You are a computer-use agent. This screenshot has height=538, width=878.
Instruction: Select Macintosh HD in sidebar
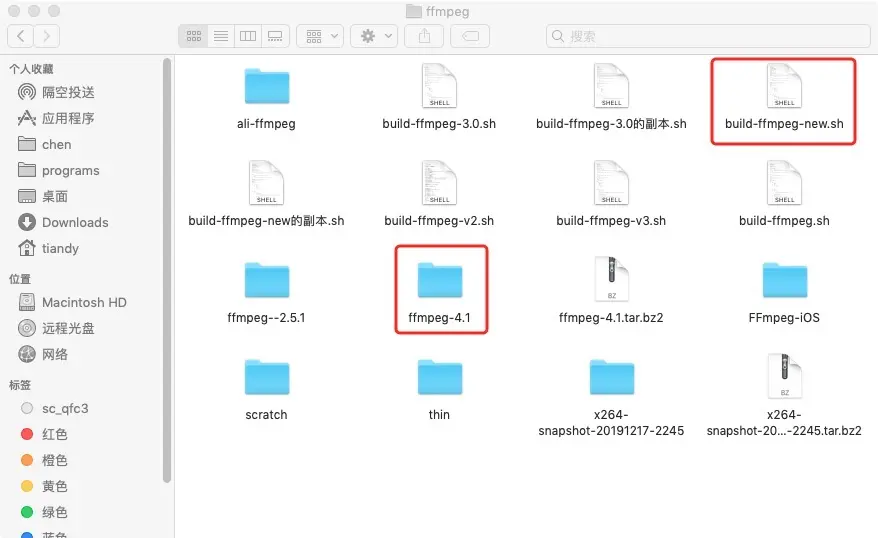(73, 302)
